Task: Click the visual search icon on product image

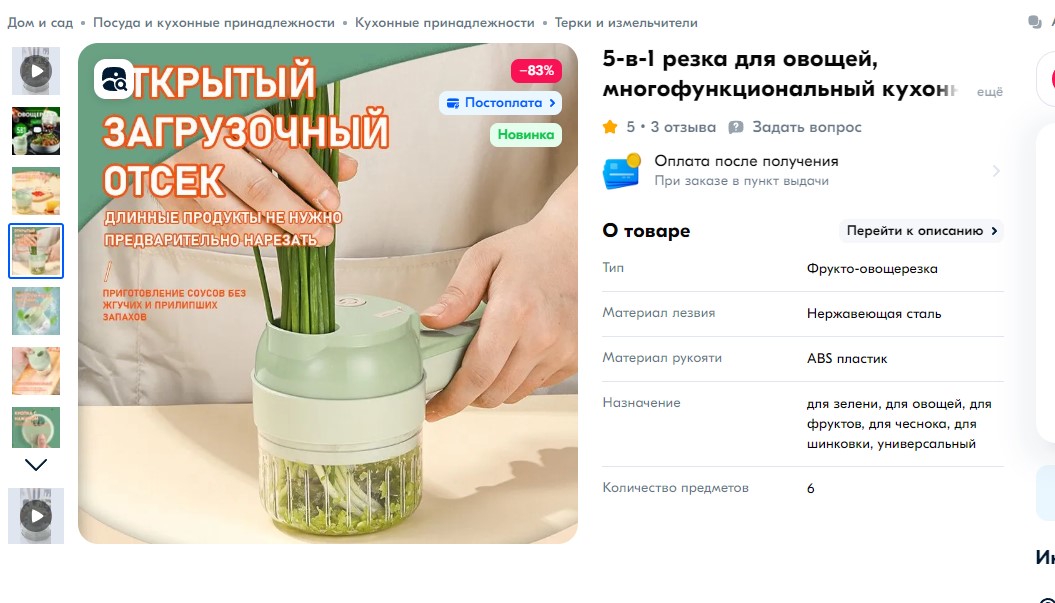Action: coord(114,79)
